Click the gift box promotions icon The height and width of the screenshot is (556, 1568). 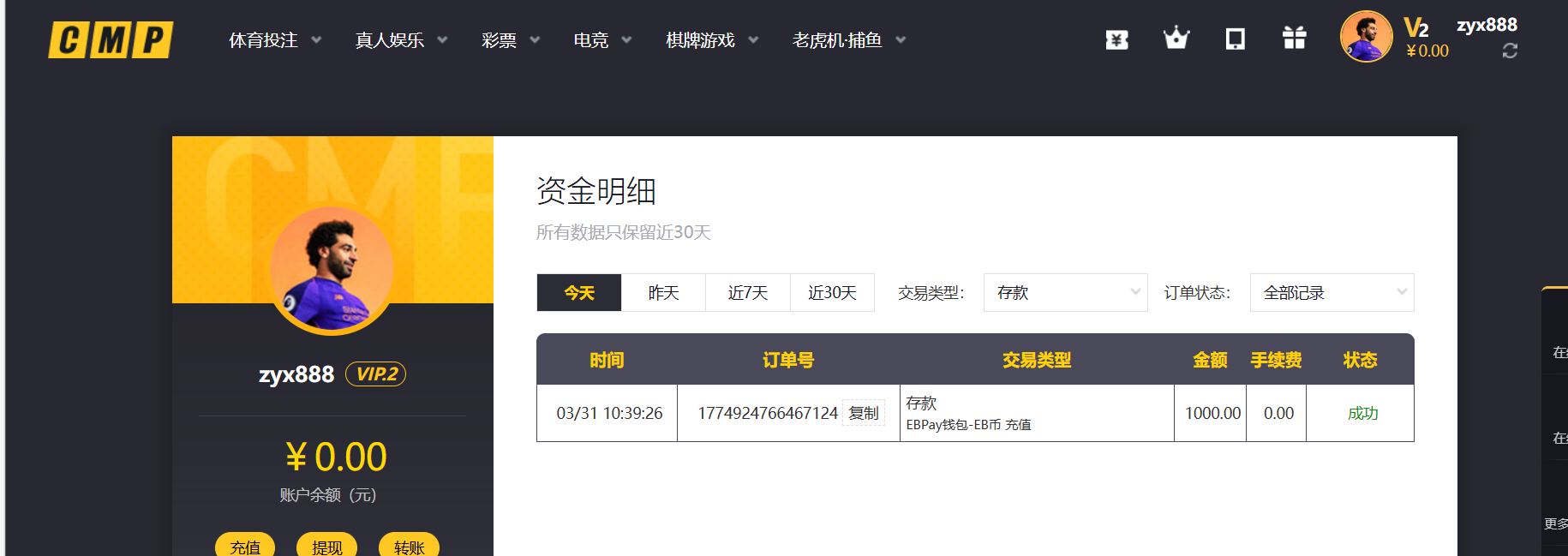[1294, 39]
